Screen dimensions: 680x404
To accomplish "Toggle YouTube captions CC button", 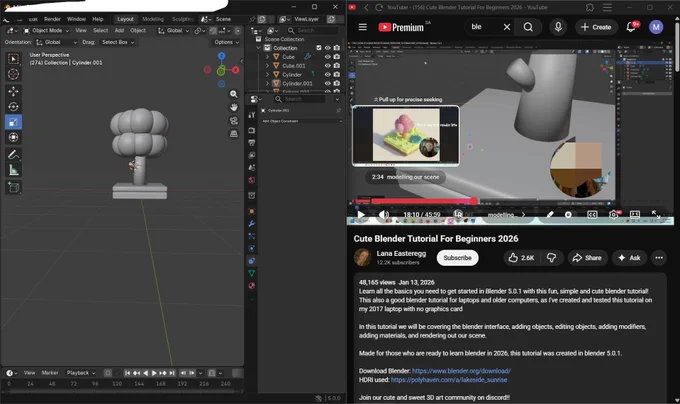I will [x=592, y=215].
